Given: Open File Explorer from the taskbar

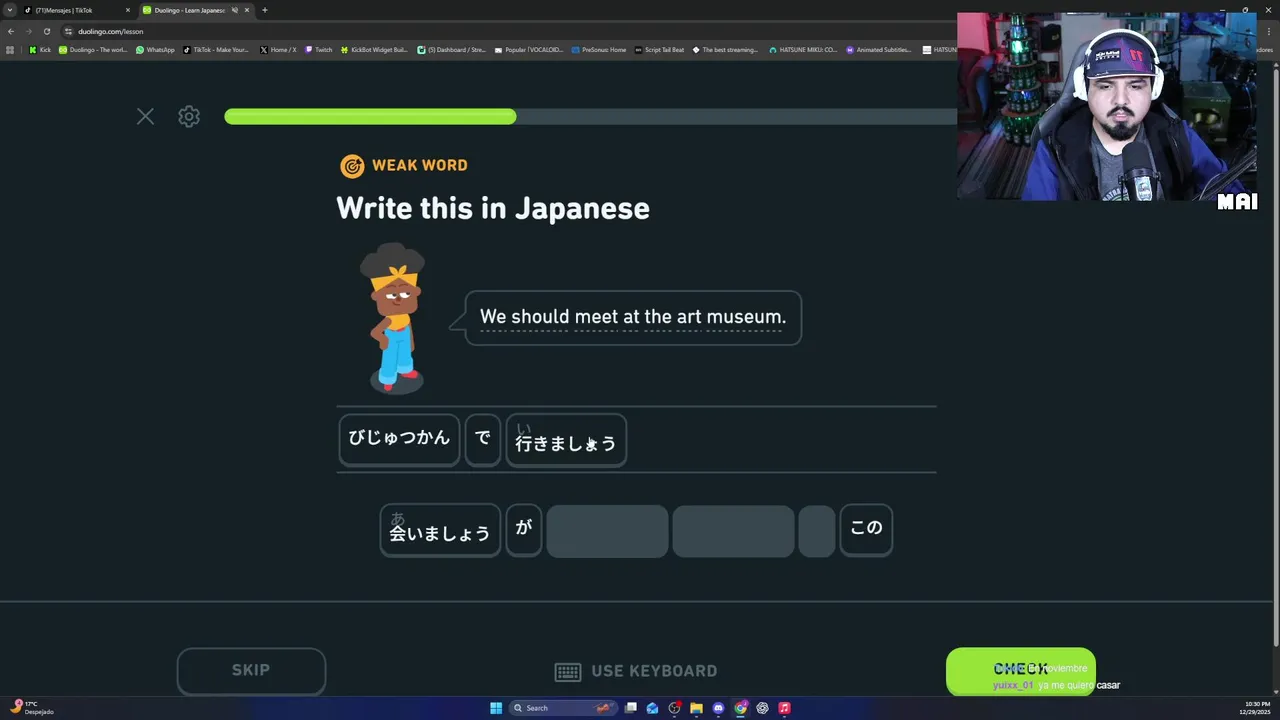Looking at the screenshot, I should point(696,708).
